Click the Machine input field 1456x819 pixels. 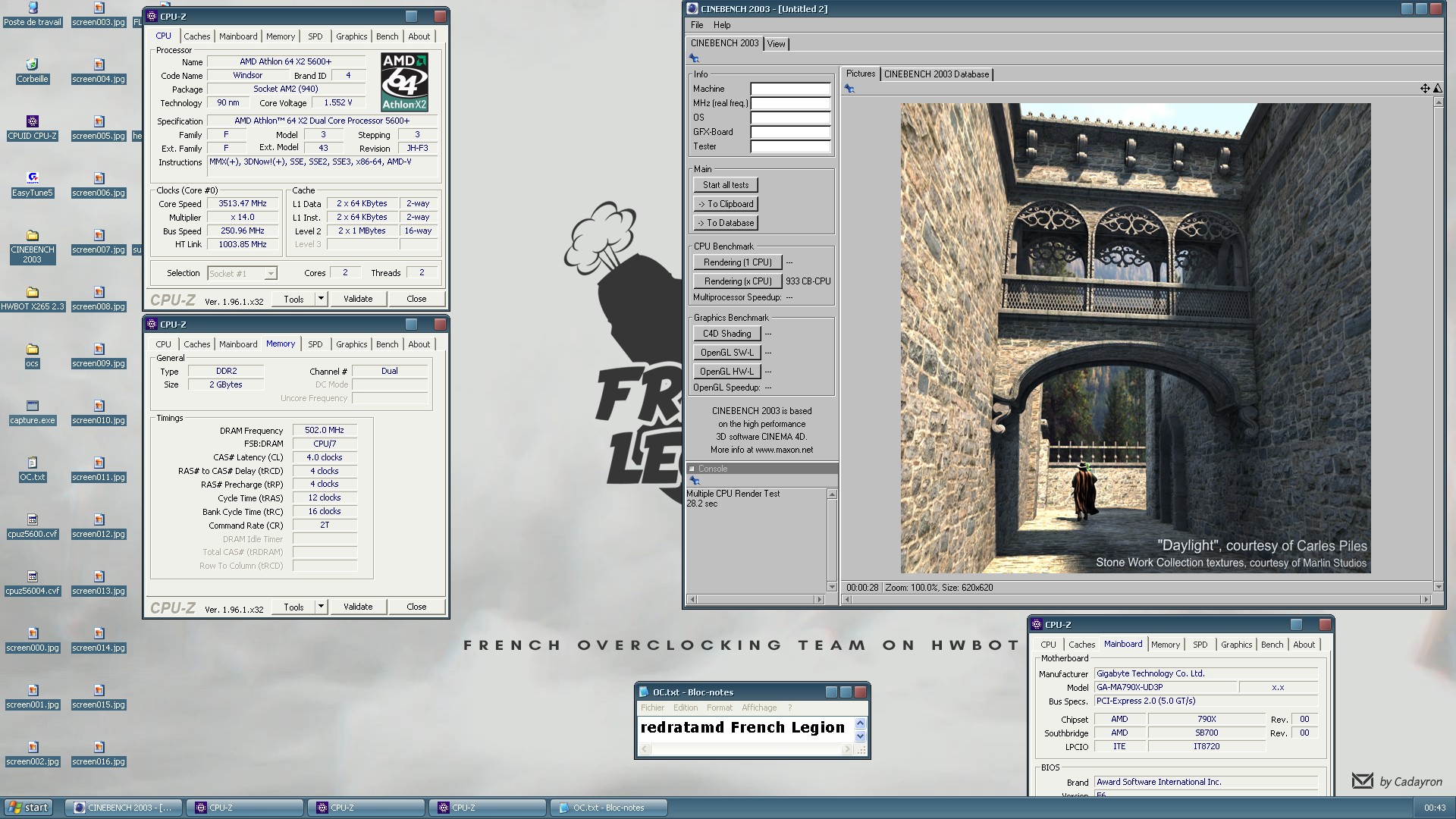790,89
